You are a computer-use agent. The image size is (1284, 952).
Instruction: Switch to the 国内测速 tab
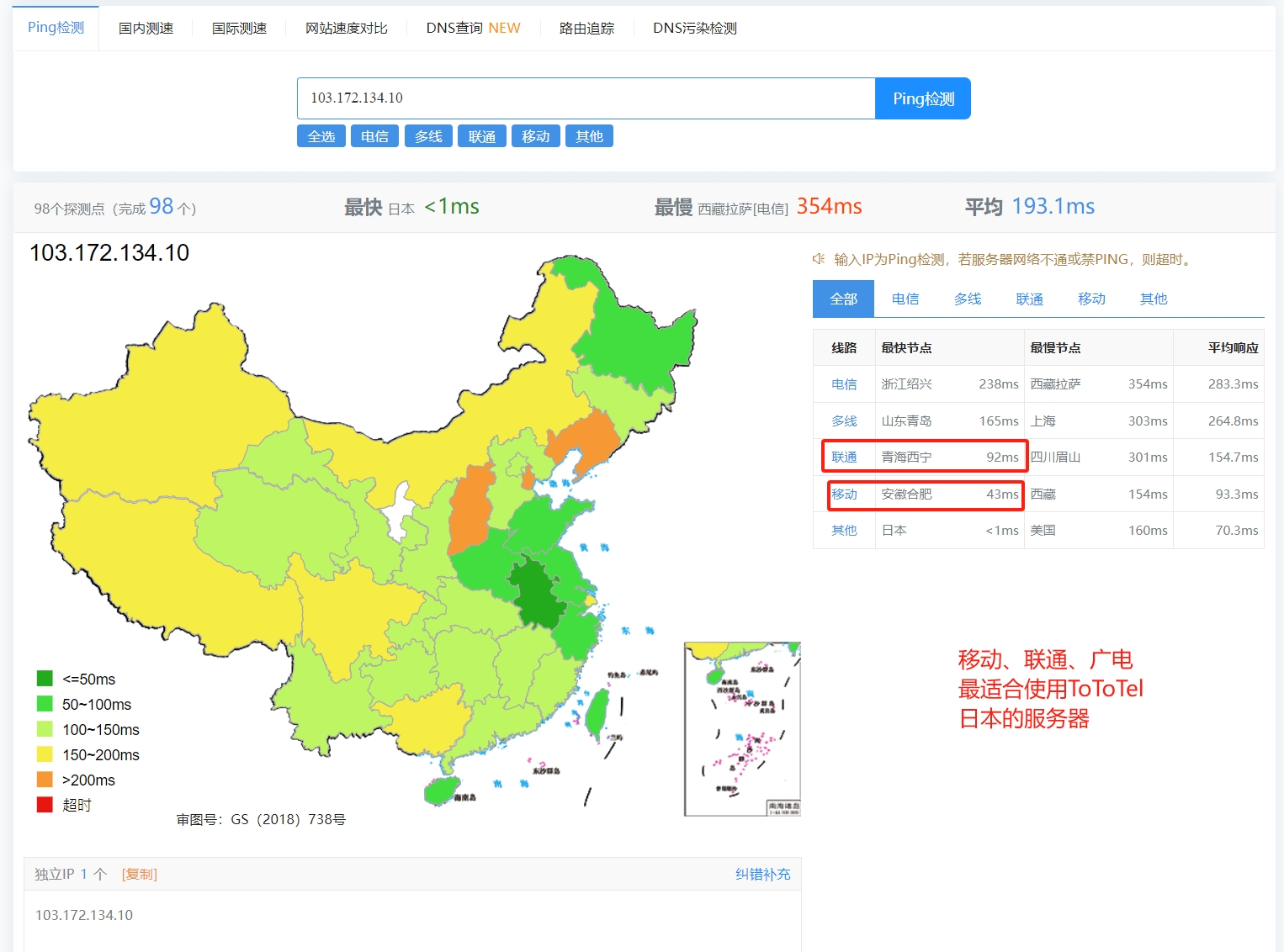coord(146,27)
